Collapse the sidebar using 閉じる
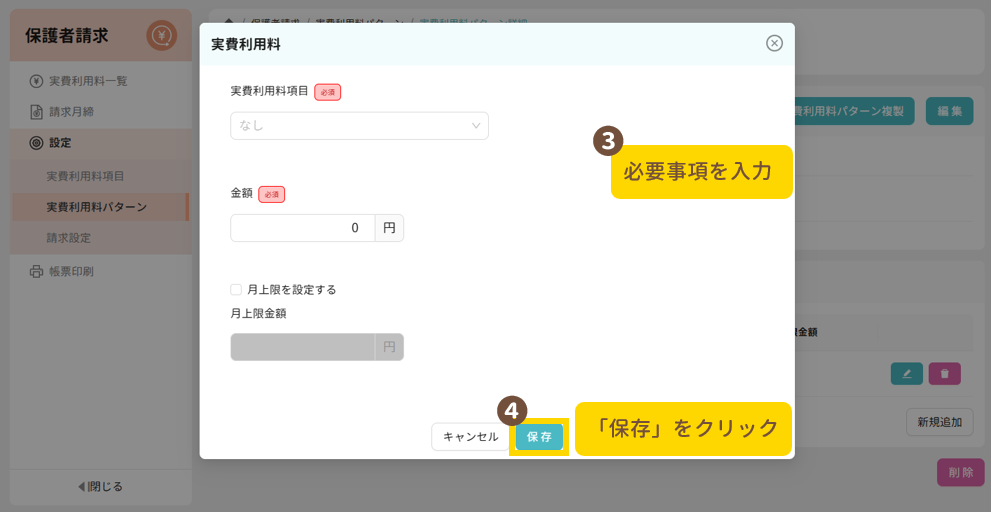The width and height of the screenshot is (991, 512). 100,487
